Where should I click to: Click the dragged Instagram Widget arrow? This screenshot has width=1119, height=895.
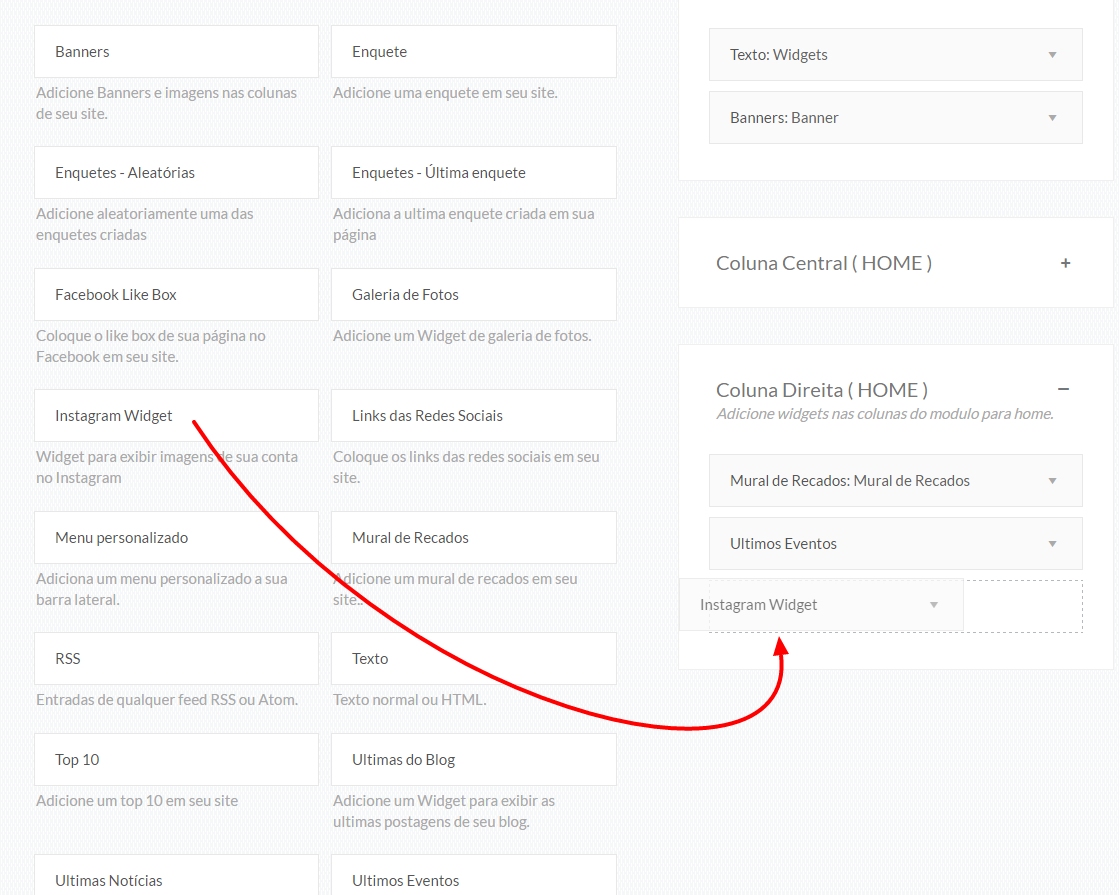click(x=934, y=605)
